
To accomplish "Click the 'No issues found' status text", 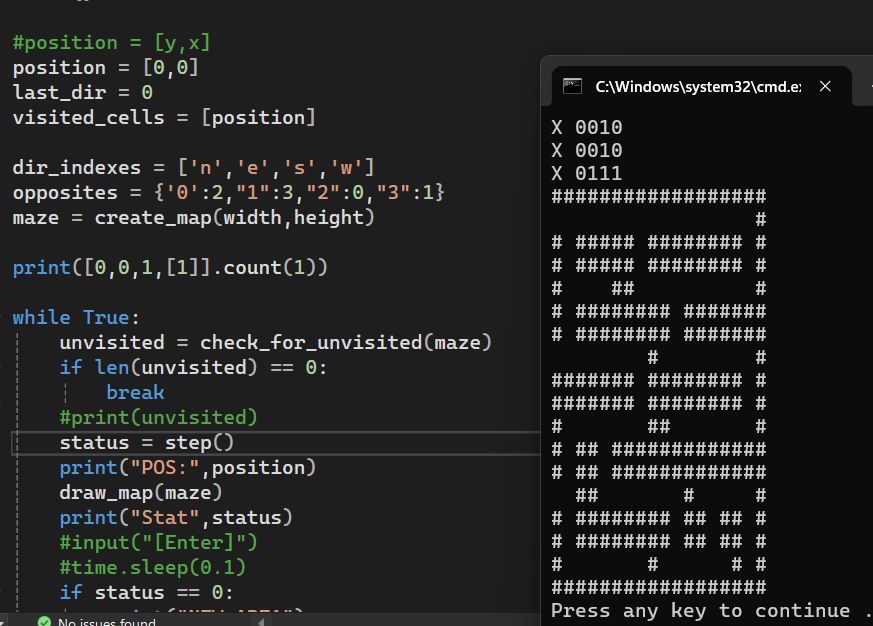I will (x=106, y=622).
